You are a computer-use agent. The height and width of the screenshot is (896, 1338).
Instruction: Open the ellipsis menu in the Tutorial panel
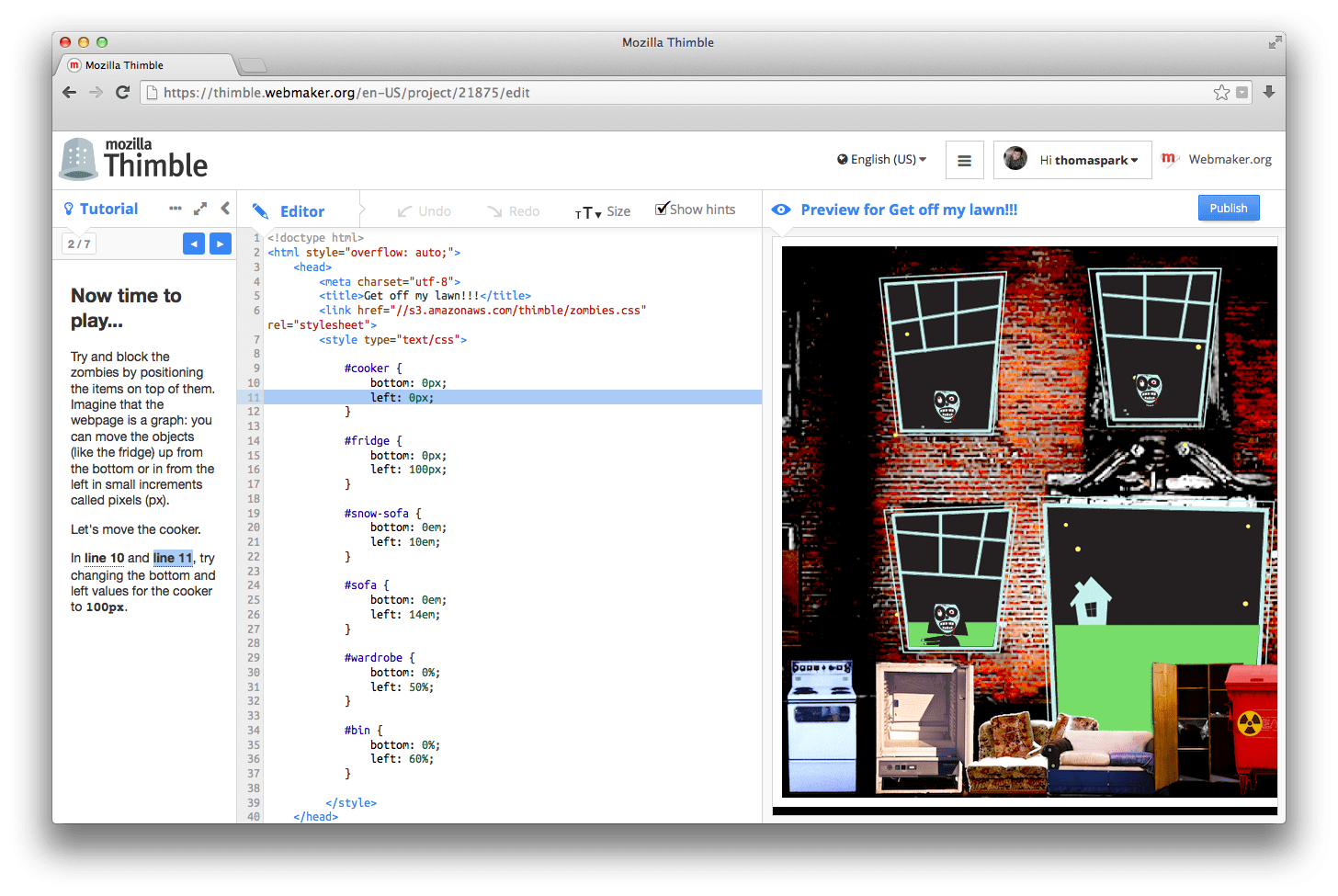(x=175, y=209)
